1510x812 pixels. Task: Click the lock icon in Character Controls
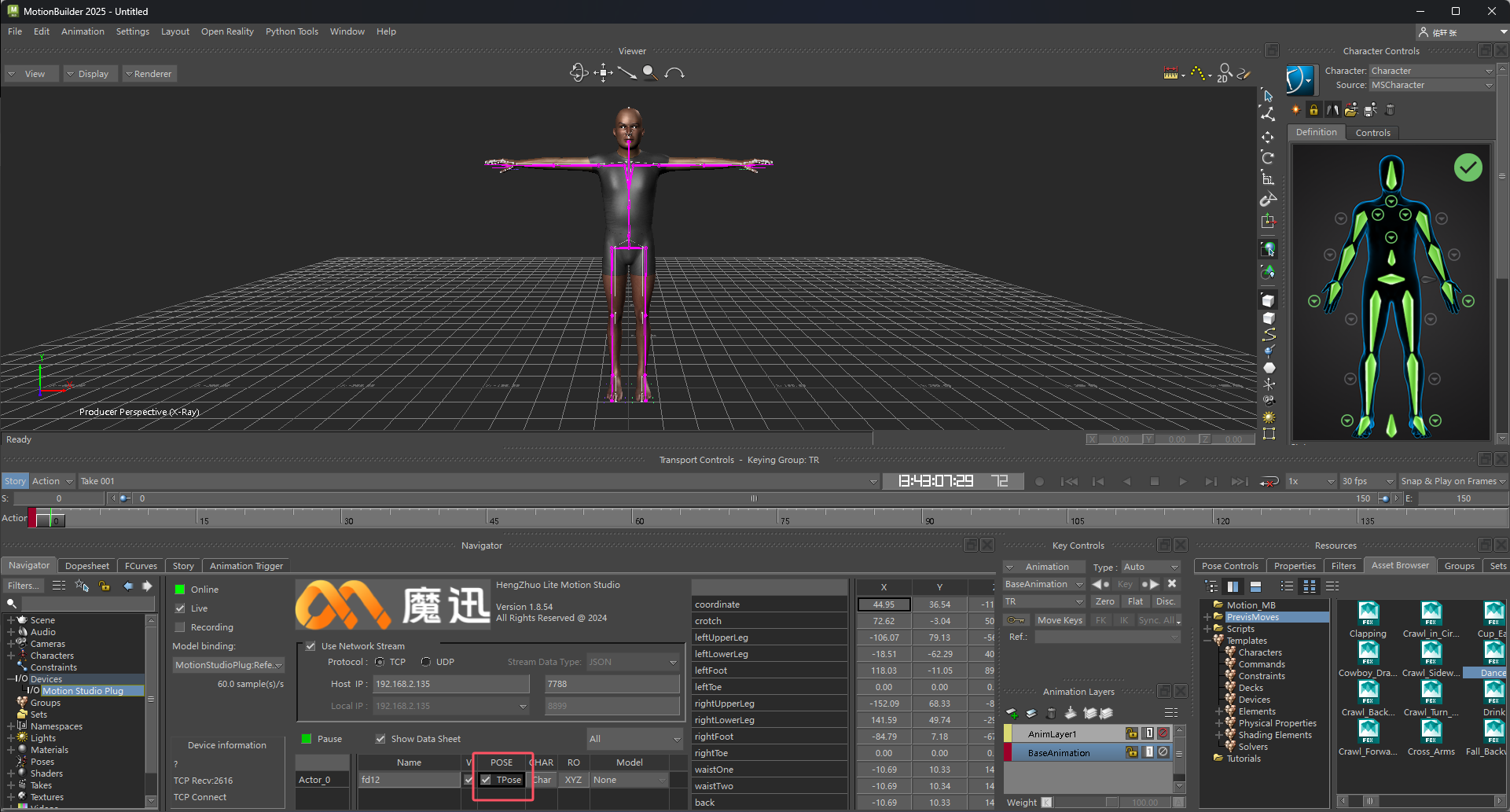1313,110
